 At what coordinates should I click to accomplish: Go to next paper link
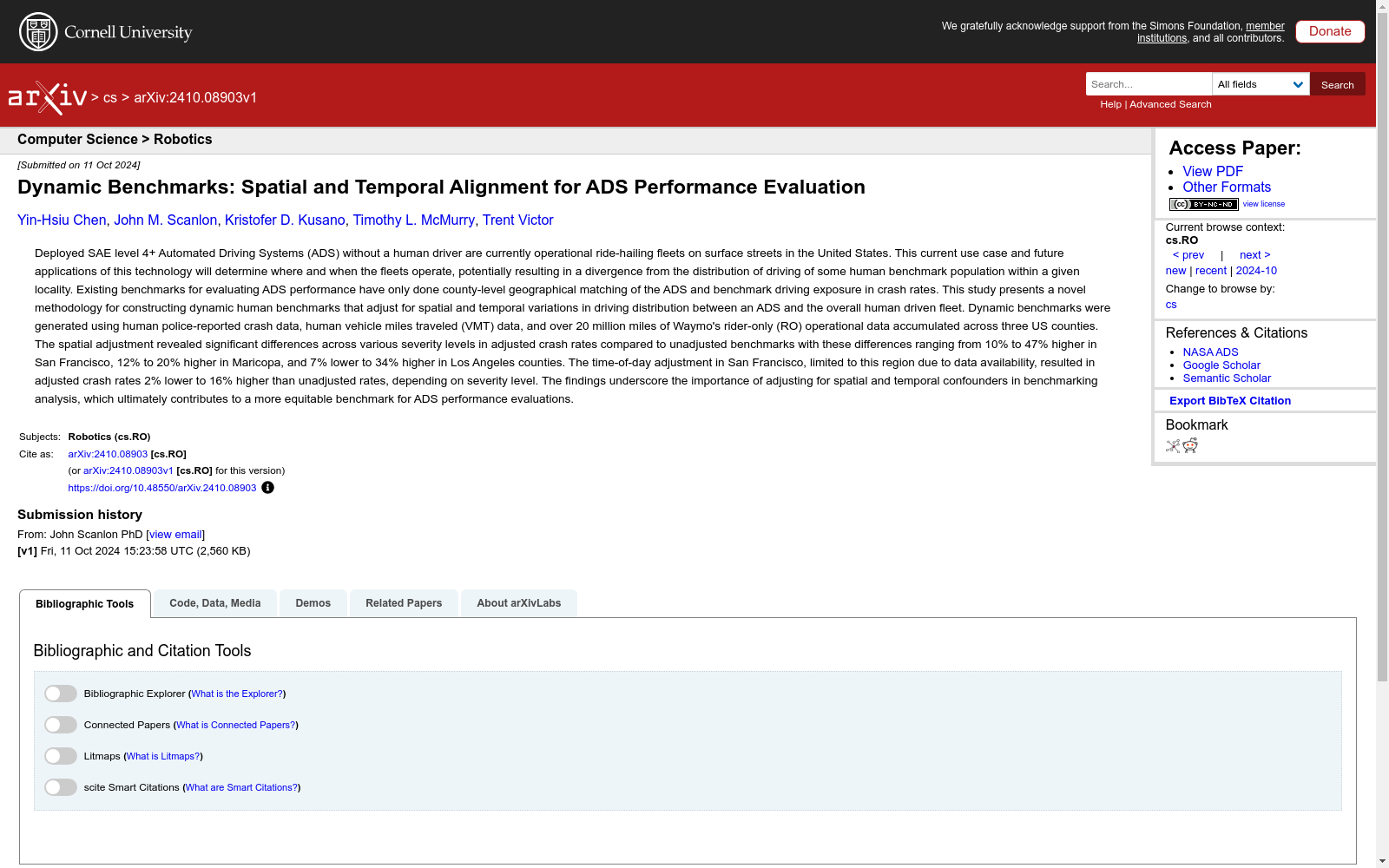(1255, 255)
